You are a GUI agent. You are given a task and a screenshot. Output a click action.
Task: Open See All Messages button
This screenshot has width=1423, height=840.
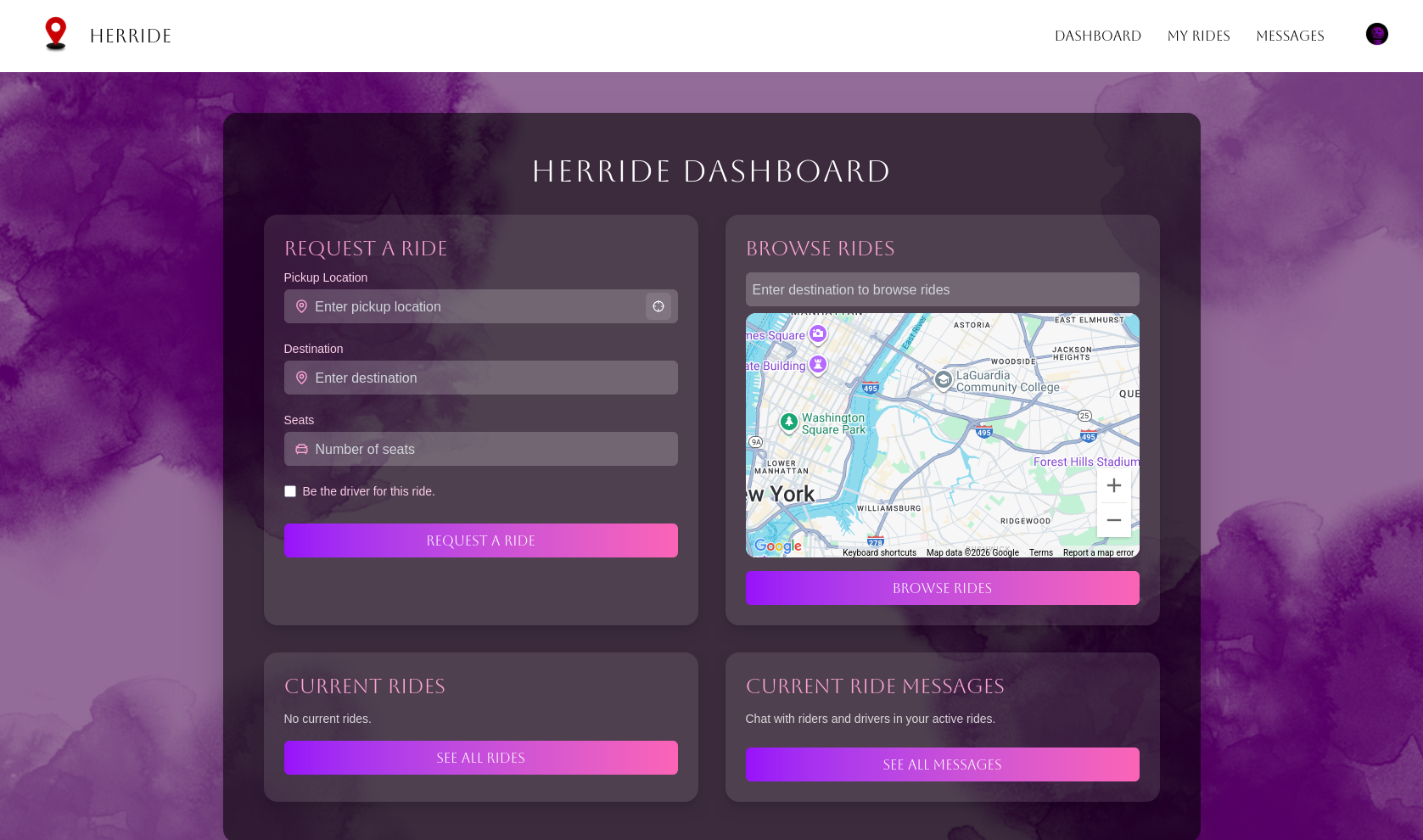[942, 764]
